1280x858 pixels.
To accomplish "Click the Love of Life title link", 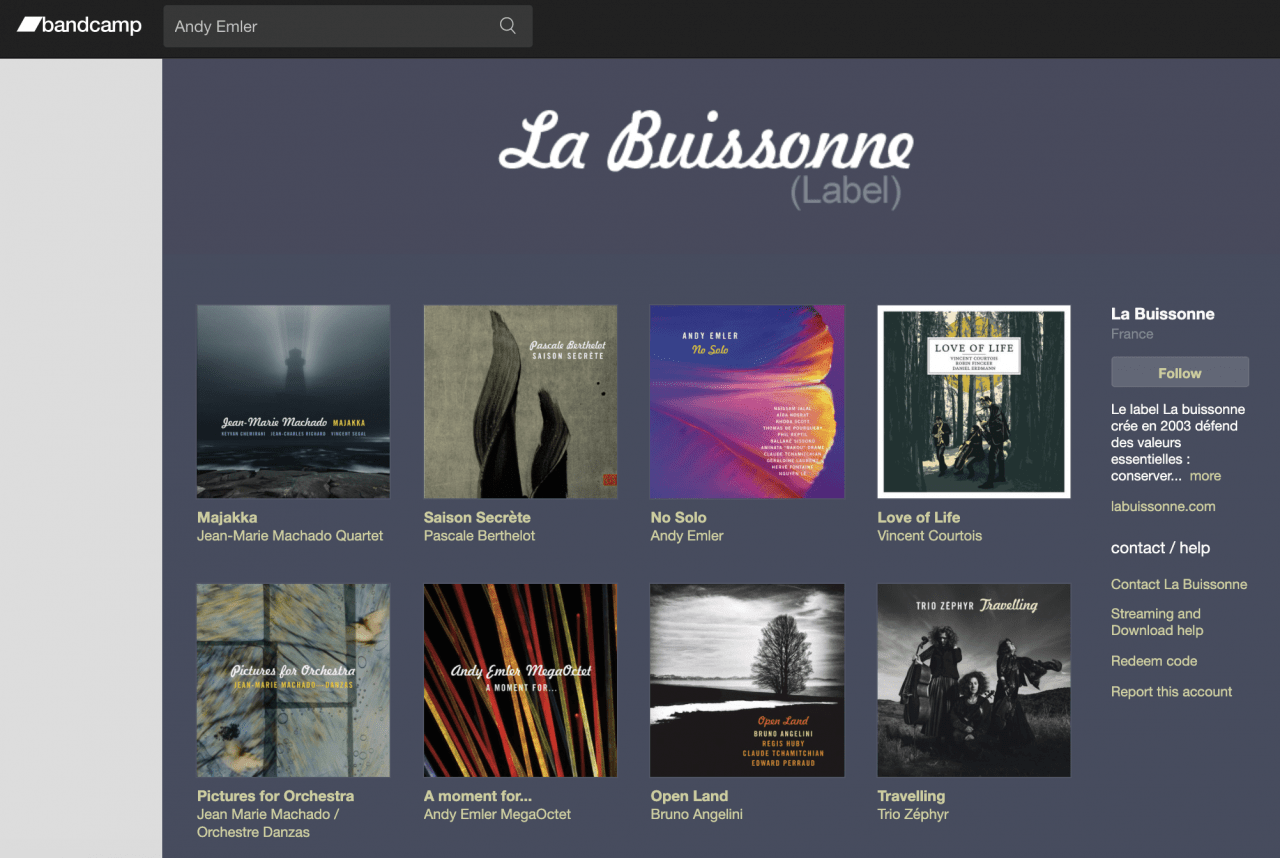I will (919, 517).
